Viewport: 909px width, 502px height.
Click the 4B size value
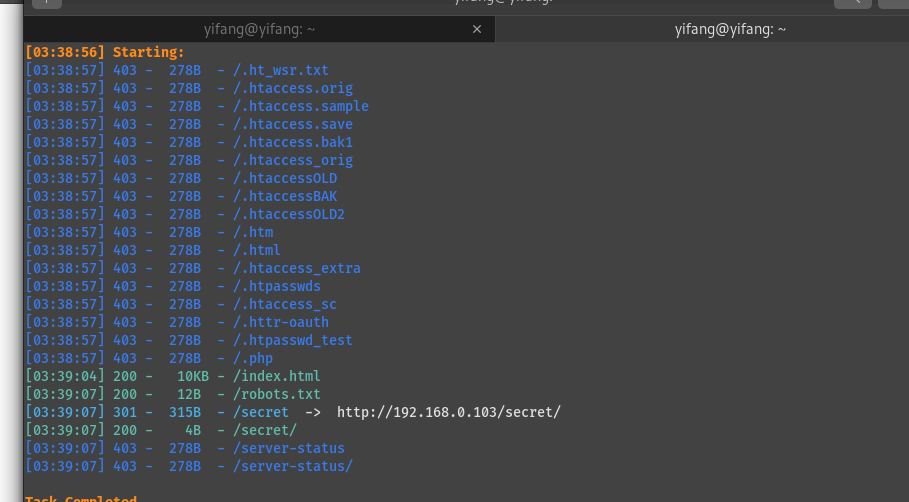[x=193, y=430]
